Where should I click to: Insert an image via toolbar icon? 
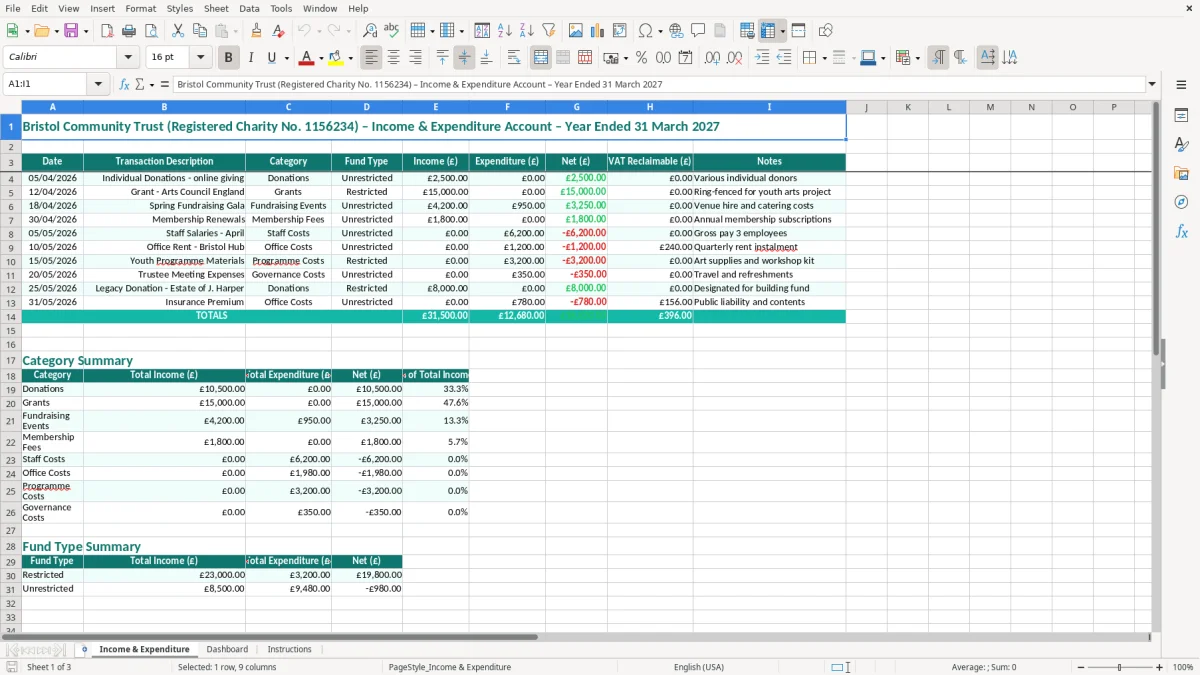[576, 31]
